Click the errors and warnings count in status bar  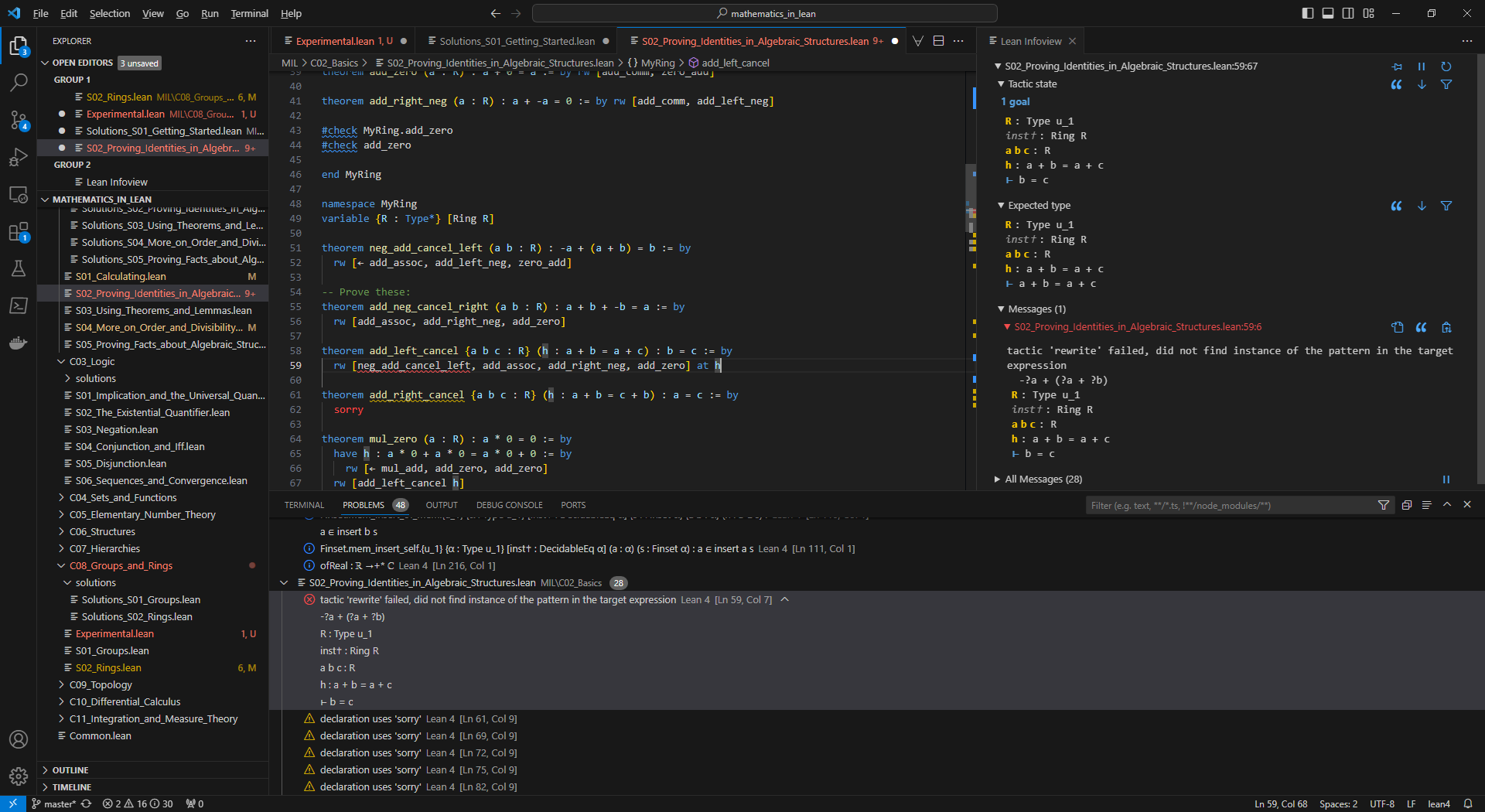pyautogui.click(x=138, y=803)
